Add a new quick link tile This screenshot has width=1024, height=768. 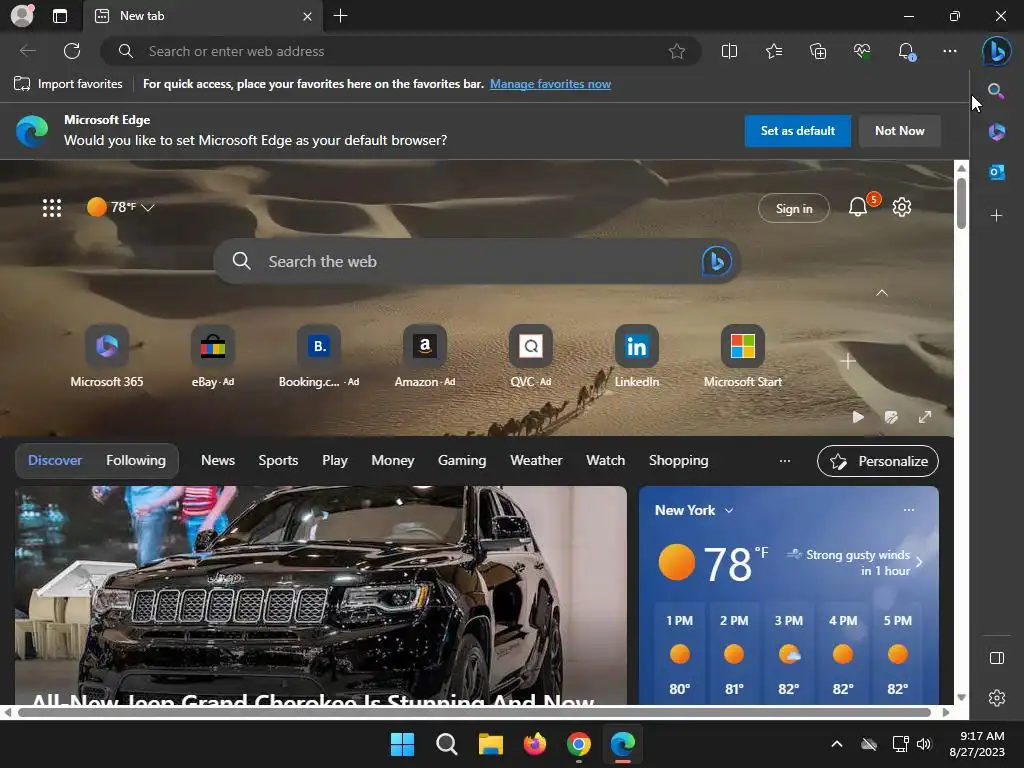848,361
